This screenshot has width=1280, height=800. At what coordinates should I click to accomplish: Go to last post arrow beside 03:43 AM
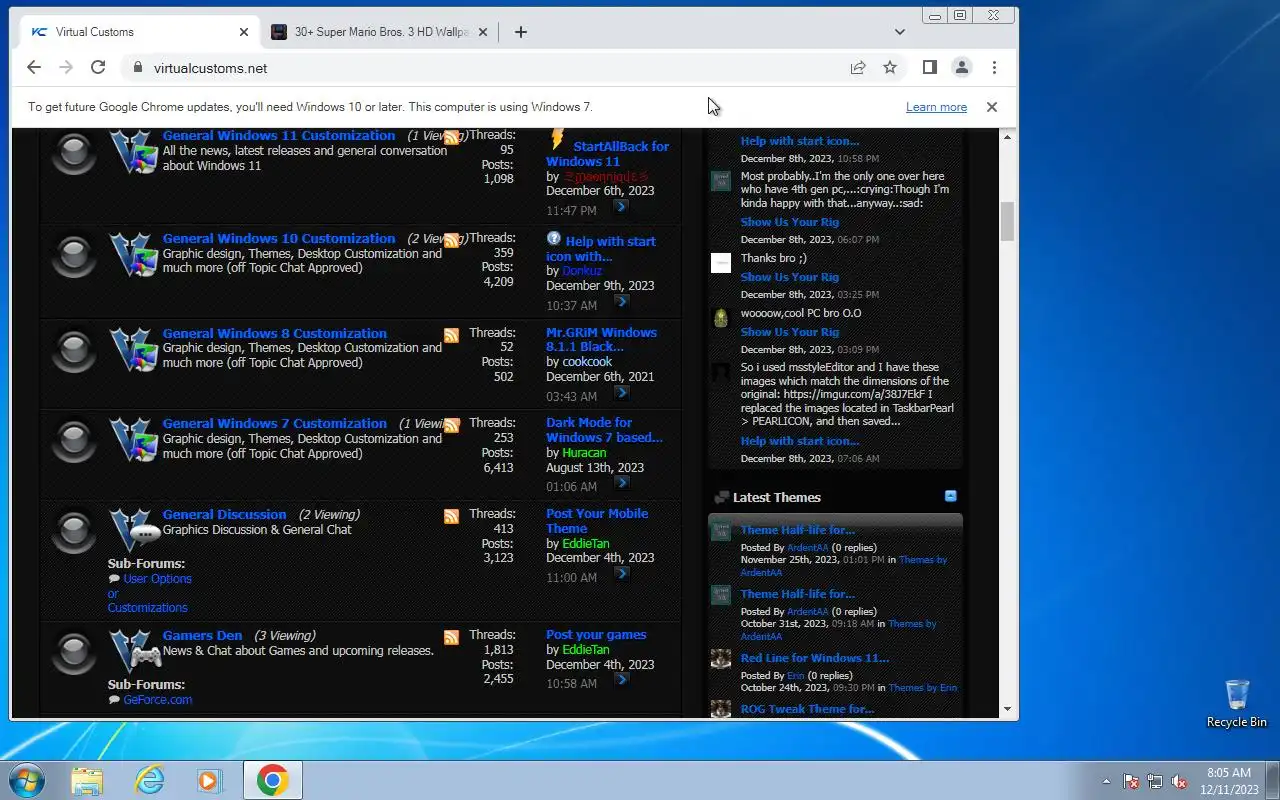click(x=621, y=393)
